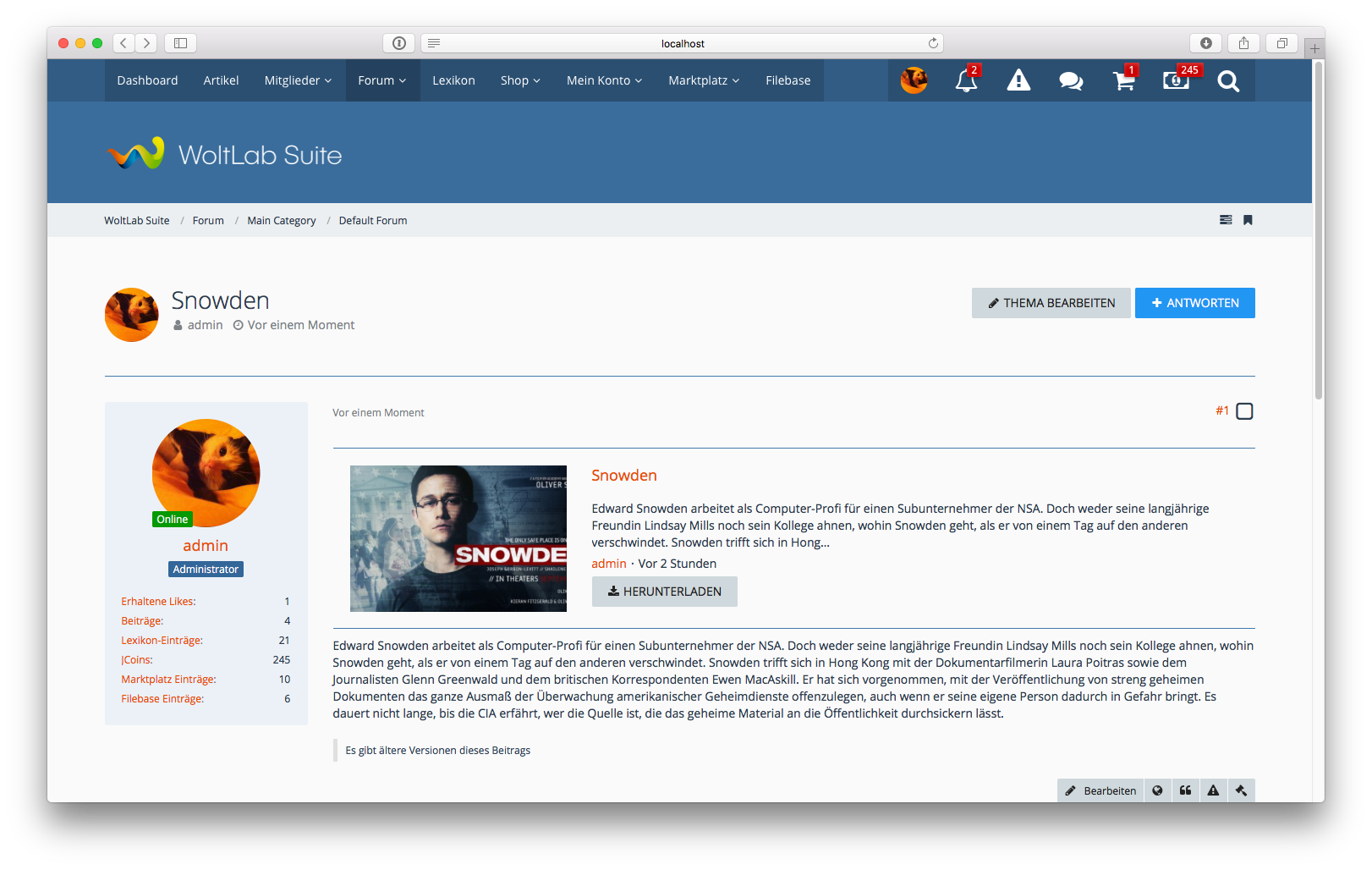Image resolution: width=1372 pixels, height=870 pixels.
Task: Click the bookmark icon in breadcrumb bar
Action: coord(1248,220)
